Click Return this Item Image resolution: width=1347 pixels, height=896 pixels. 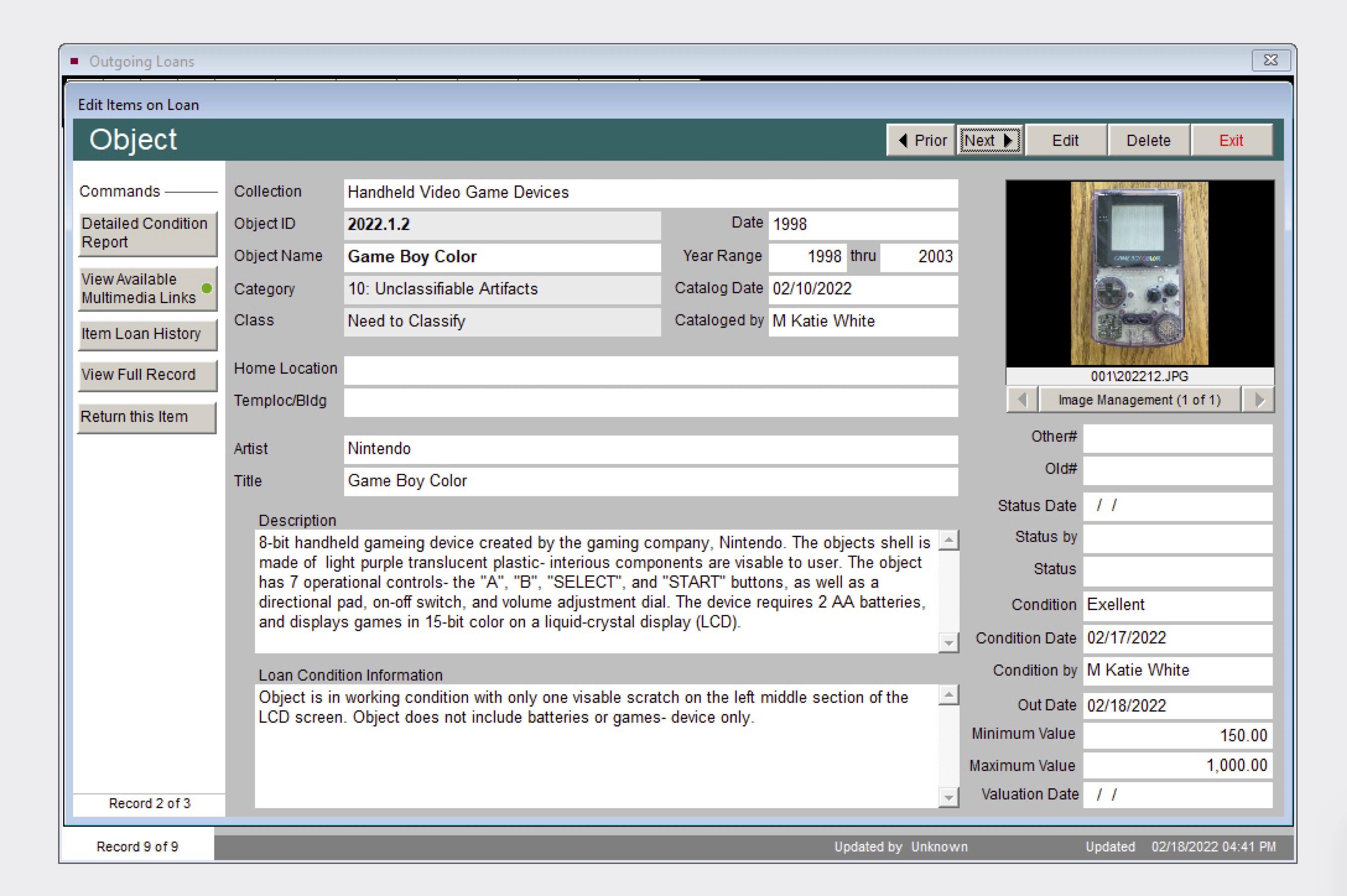[147, 417]
